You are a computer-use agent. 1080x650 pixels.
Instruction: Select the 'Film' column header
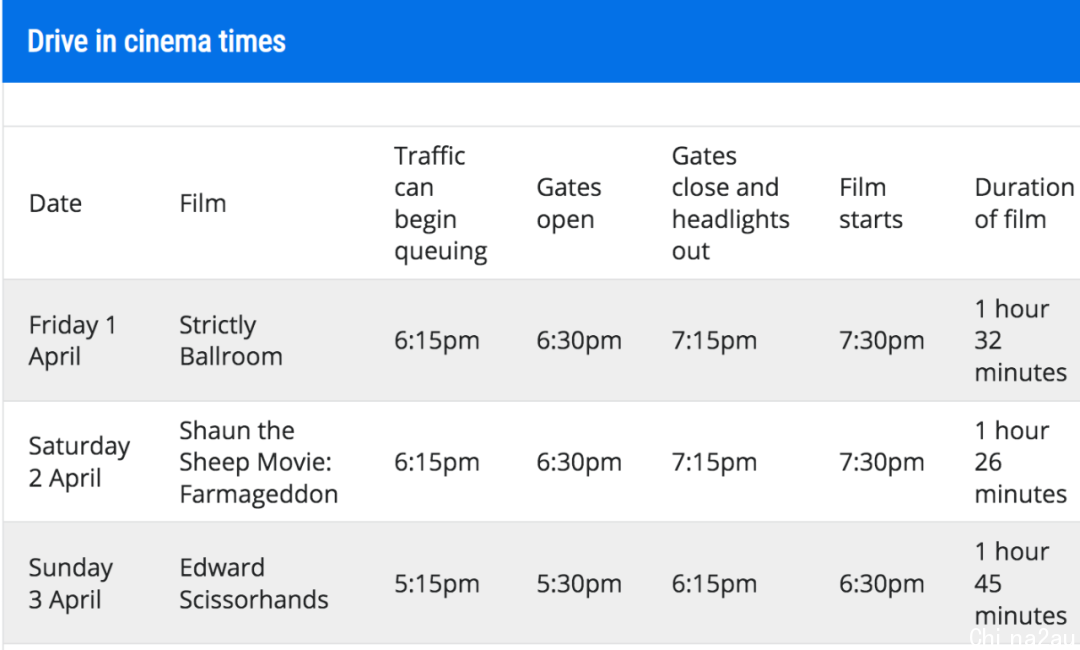[x=203, y=204]
